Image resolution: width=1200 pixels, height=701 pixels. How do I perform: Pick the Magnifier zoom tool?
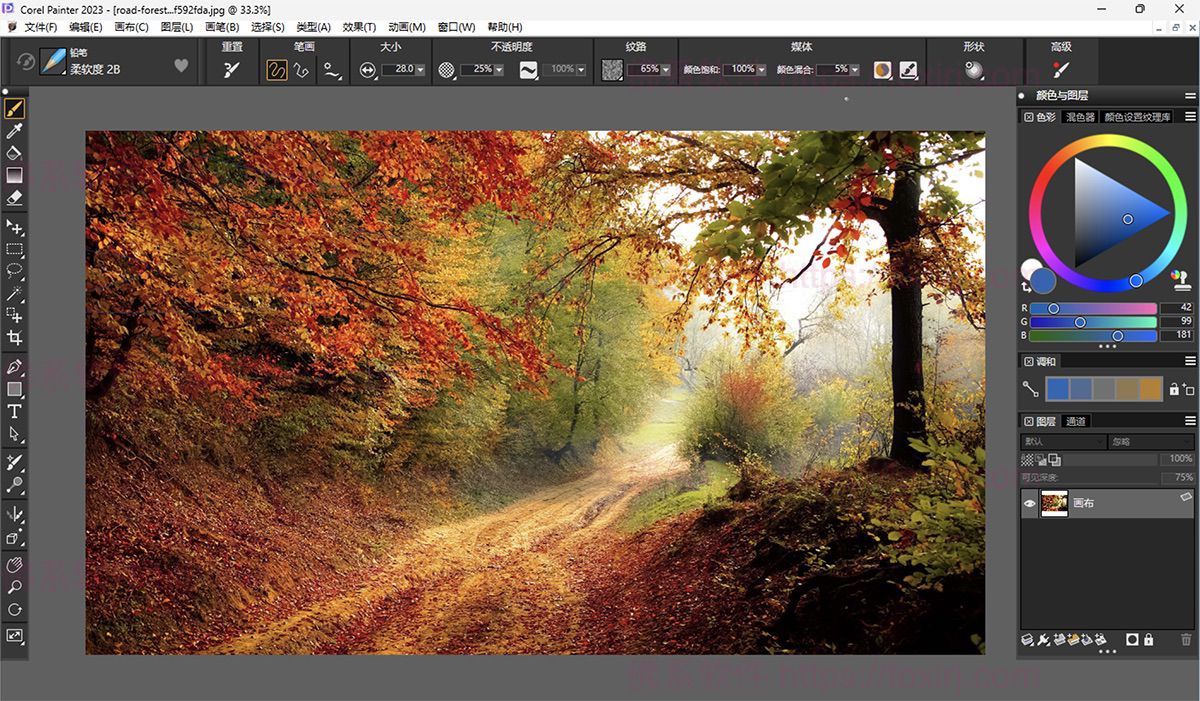point(14,587)
